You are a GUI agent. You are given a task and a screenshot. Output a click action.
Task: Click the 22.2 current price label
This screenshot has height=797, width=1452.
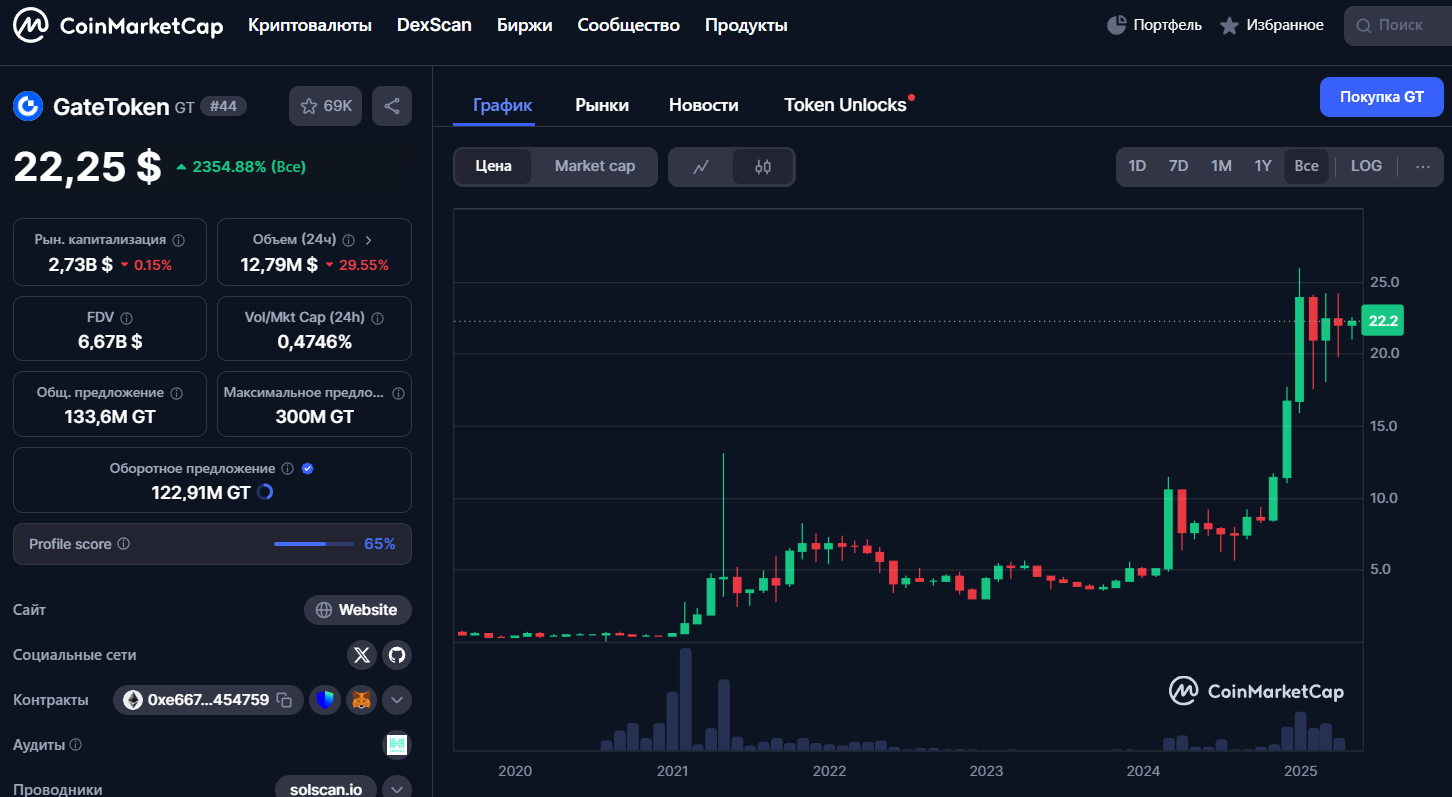(1383, 321)
